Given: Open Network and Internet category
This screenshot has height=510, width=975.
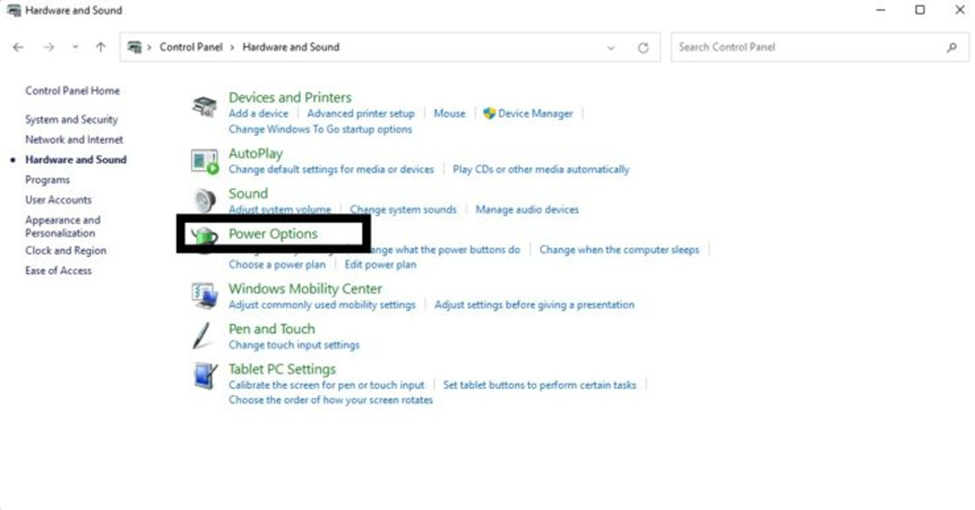Looking at the screenshot, I should [74, 139].
